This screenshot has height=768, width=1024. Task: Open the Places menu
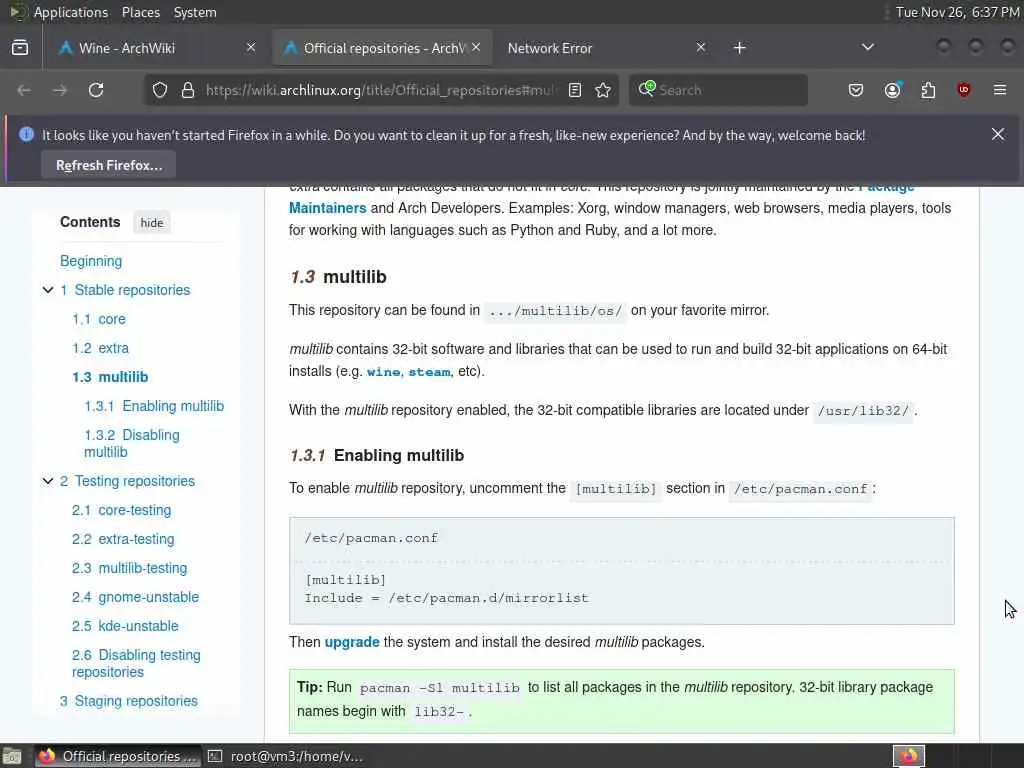[140, 12]
